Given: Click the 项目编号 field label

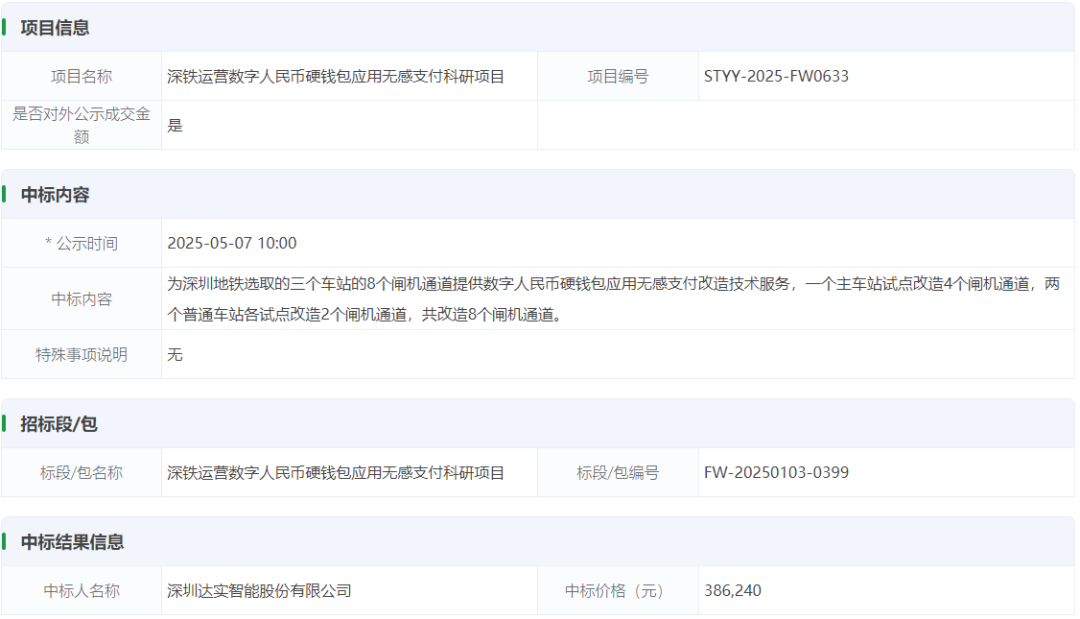Looking at the screenshot, I should [618, 76].
